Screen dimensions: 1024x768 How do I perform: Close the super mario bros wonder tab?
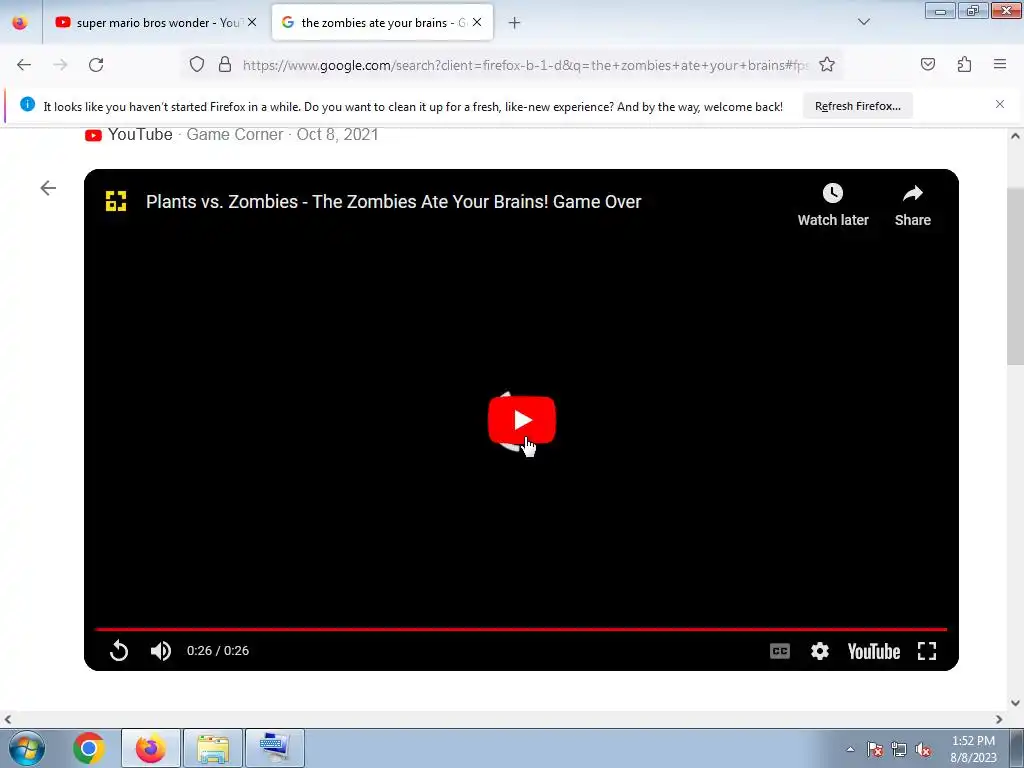(x=252, y=22)
